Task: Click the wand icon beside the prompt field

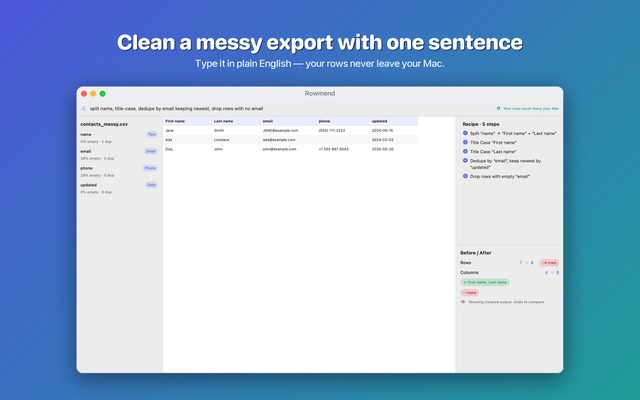Action: (x=83, y=109)
